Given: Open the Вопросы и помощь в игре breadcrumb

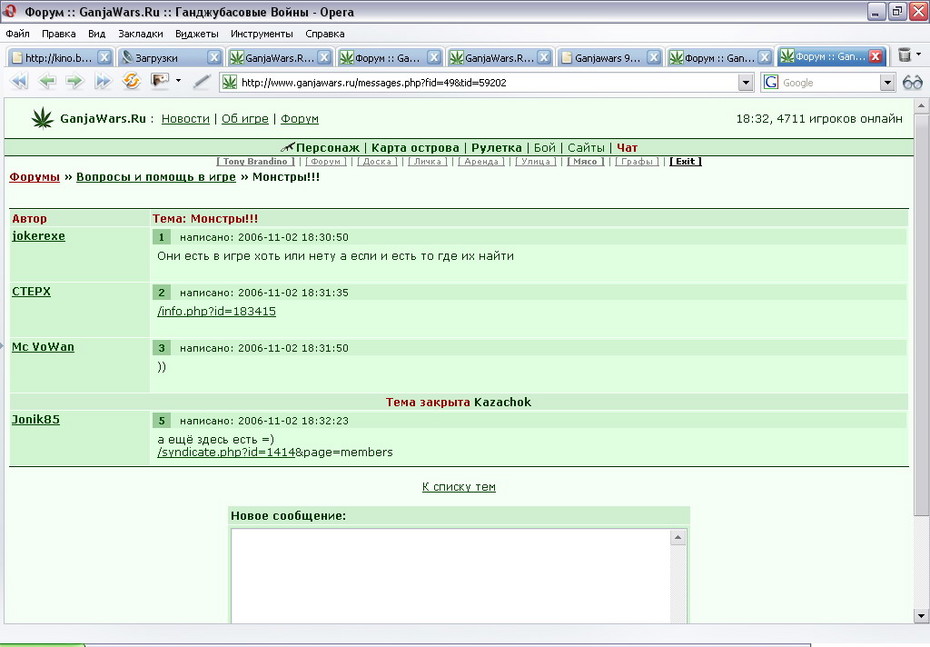Looking at the screenshot, I should [156, 177].
